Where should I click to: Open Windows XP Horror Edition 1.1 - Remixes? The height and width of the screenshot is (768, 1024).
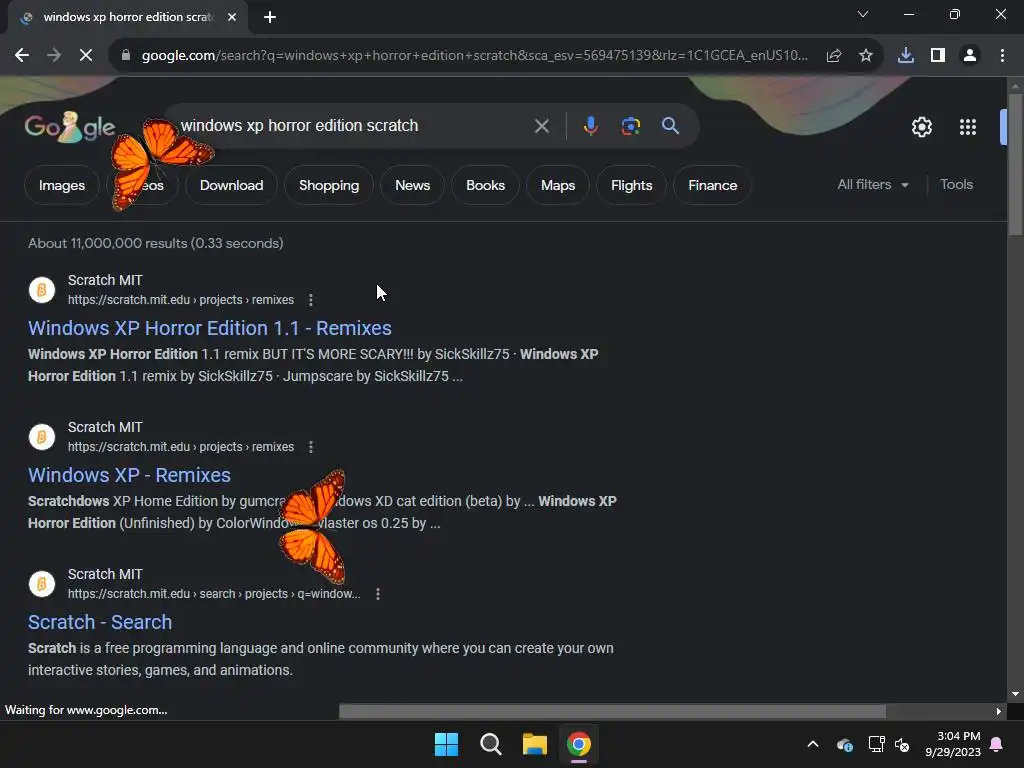[x=210, y=328]
